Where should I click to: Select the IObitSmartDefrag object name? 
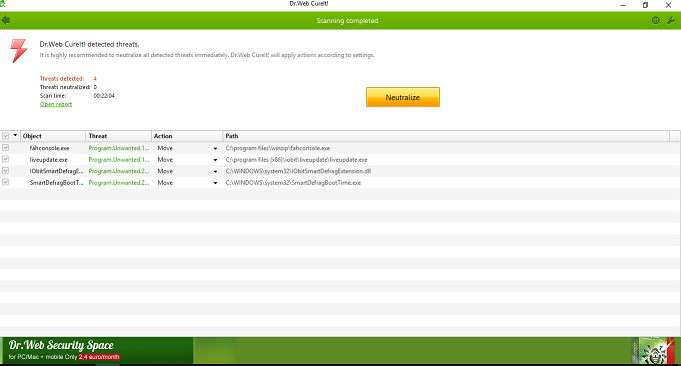[x=56, y=171]
